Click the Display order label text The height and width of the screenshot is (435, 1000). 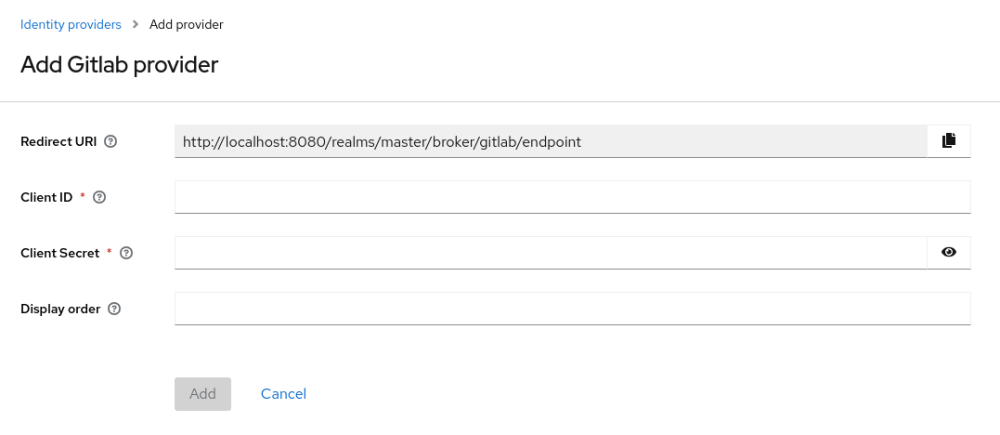coord(61,310)
